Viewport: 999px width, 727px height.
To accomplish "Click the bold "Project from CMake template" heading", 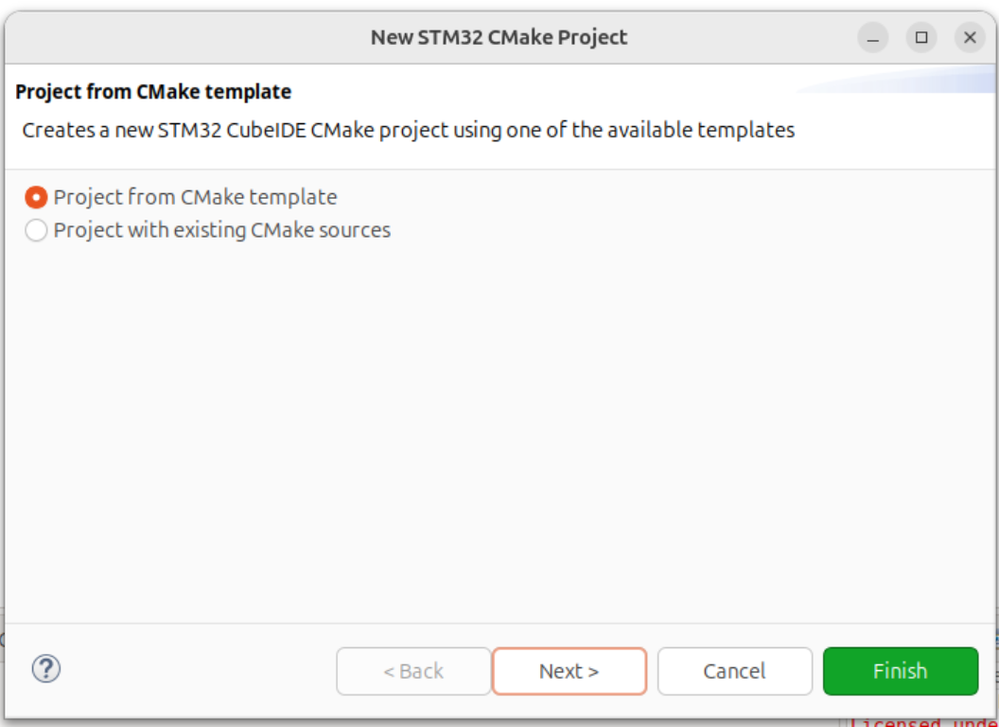I will pos(153,92).
